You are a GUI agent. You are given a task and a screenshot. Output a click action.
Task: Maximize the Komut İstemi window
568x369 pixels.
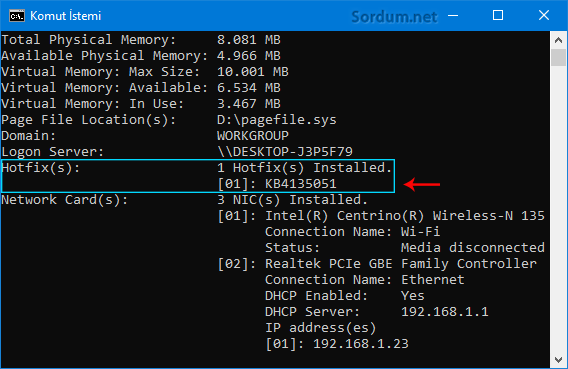(x=498, y=16)
